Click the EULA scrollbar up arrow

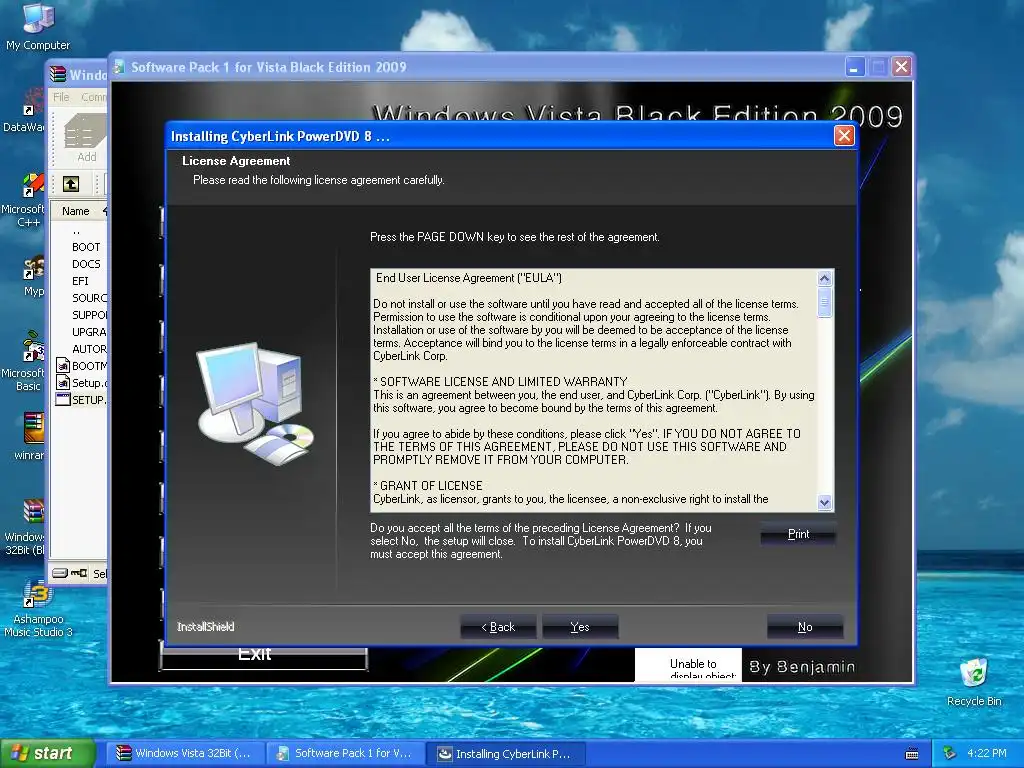click(825, 279)
